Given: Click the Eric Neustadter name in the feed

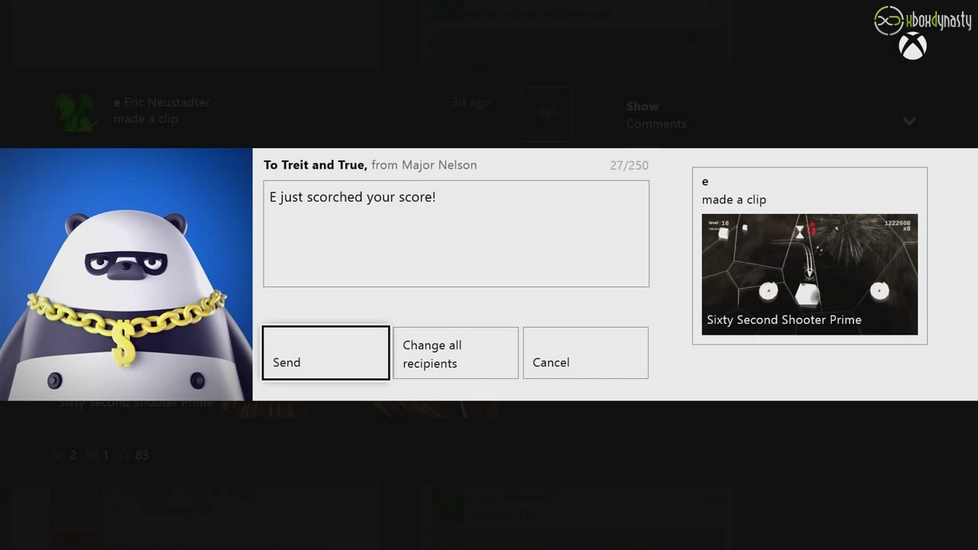Looking at the screenshot, I should coord(165,102).
